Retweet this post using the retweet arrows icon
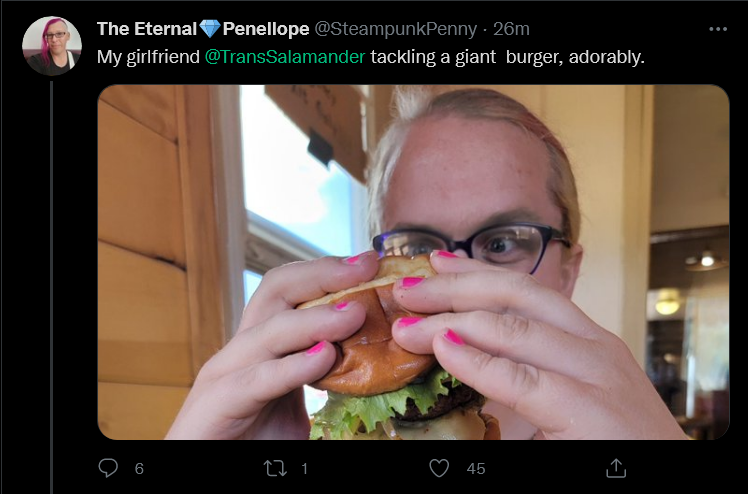This screenshot has width=748, height=494. tap(276, 468)
